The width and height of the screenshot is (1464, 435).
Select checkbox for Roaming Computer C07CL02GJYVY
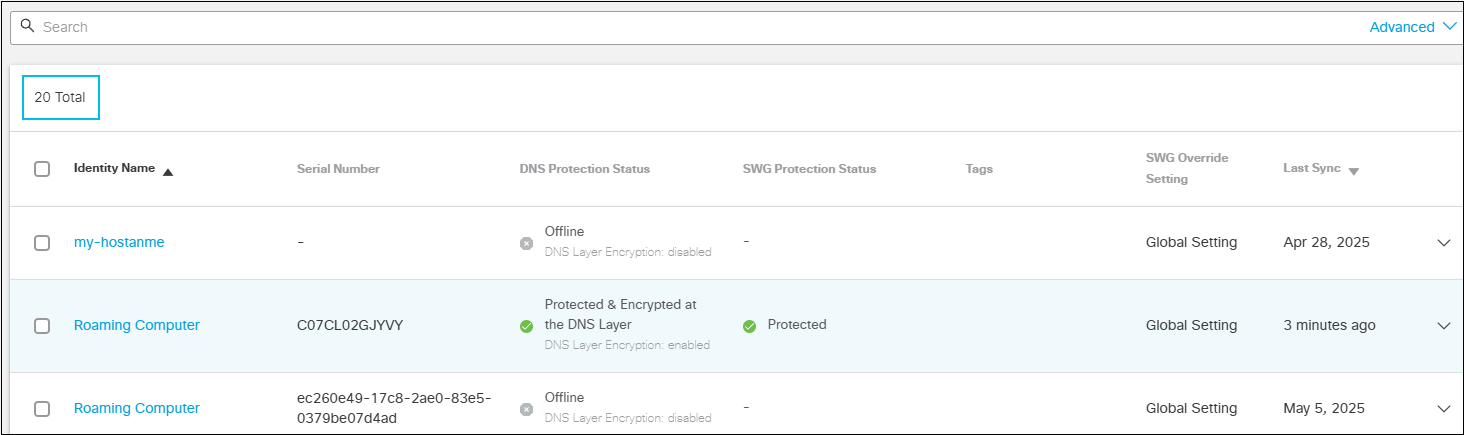pyautogui.click(x=42, y=326)
